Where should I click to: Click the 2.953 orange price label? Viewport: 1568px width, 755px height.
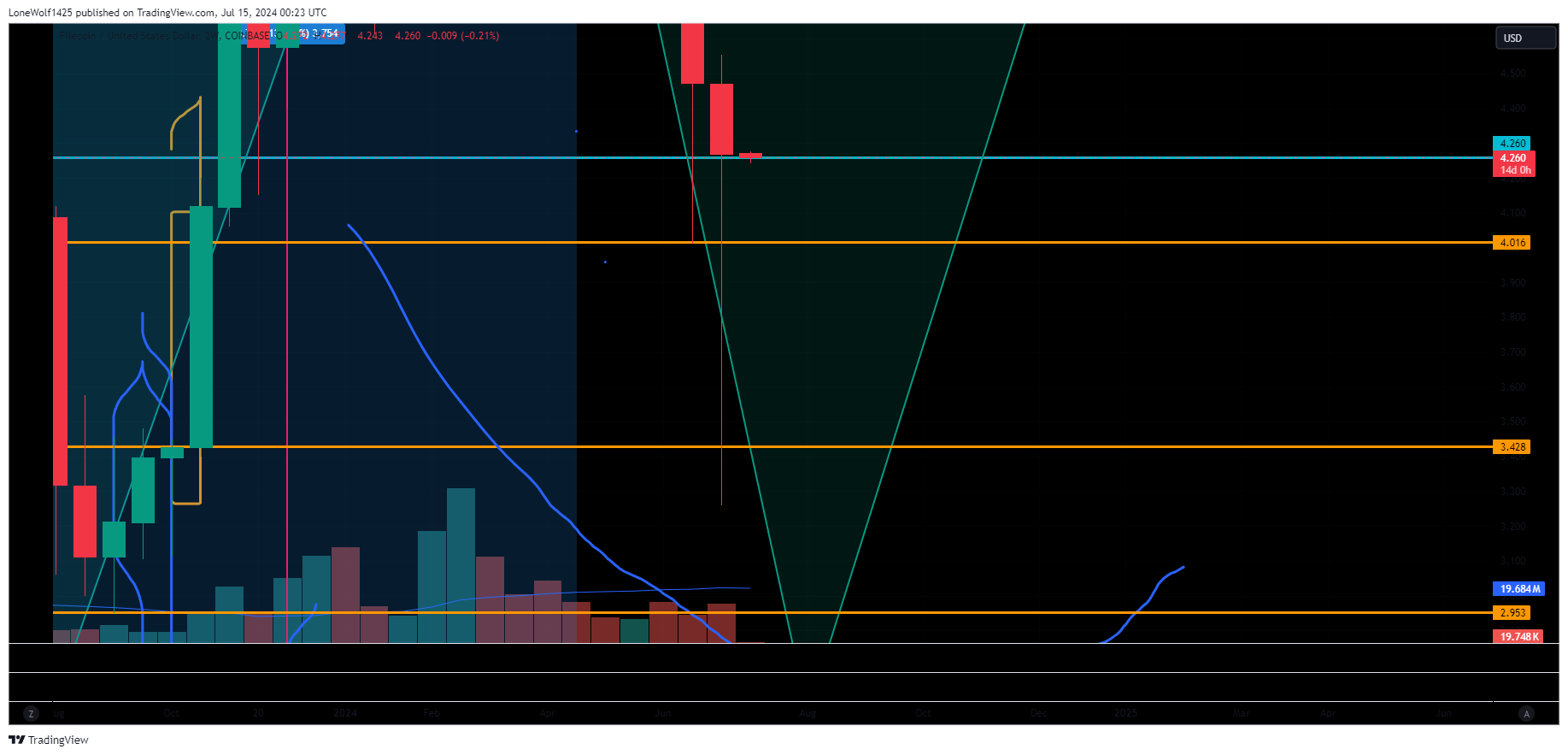(x=1512, y=613)
